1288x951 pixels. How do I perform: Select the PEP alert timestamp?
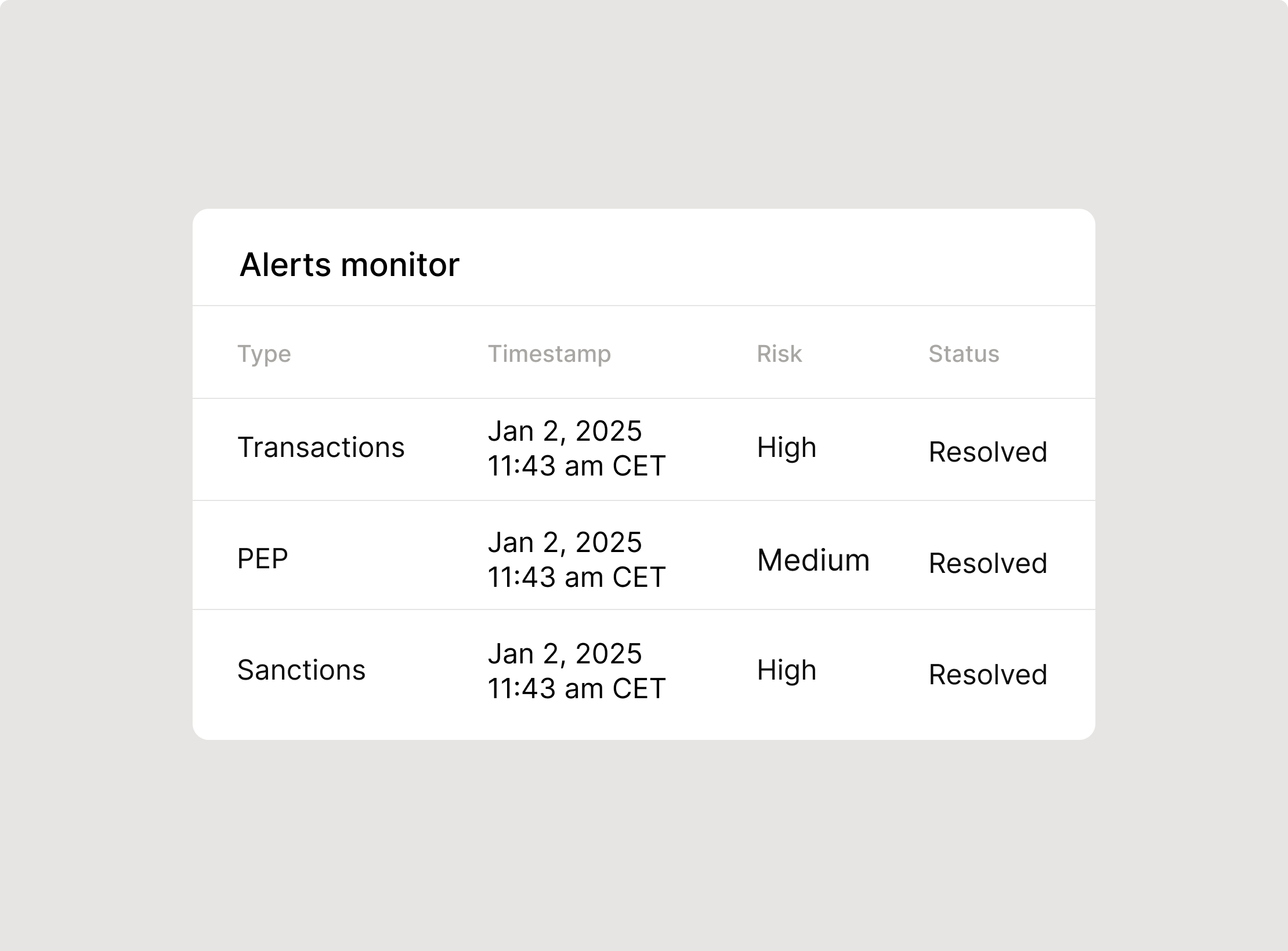[577, 560]
